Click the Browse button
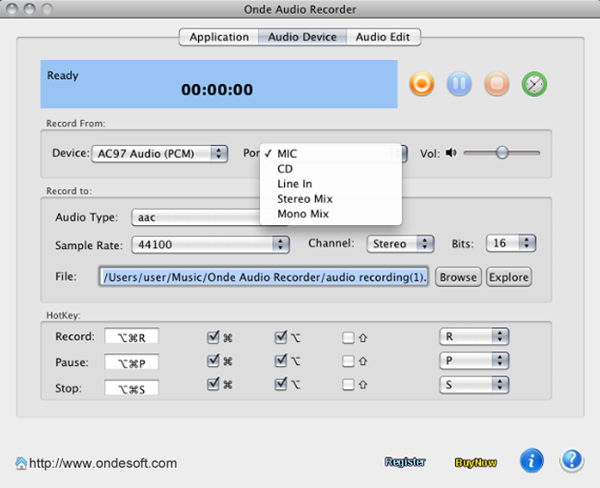The height and width of the screenshot is (488, 600). 458,277
